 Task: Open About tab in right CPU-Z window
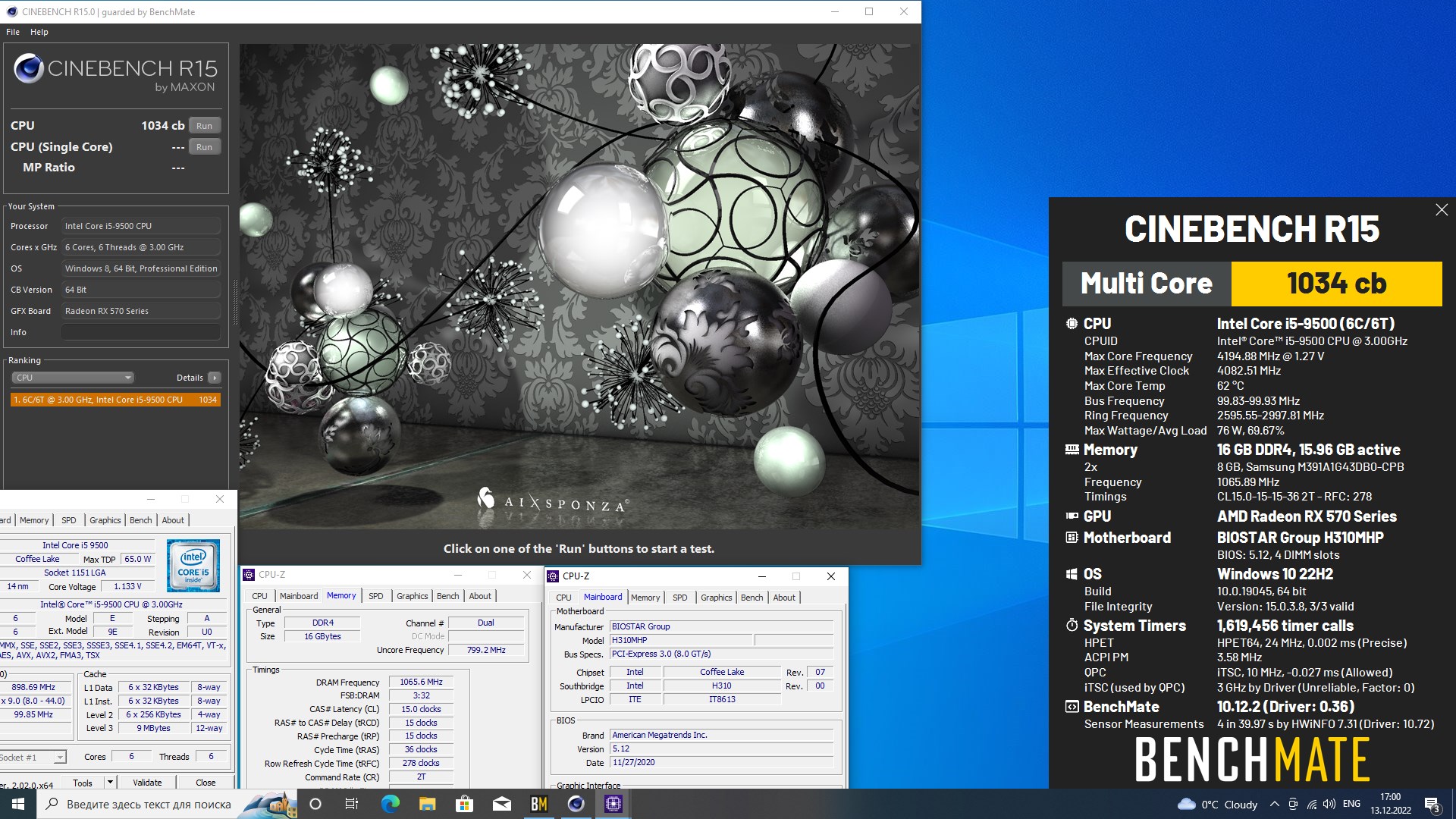[x=784, y=598]
